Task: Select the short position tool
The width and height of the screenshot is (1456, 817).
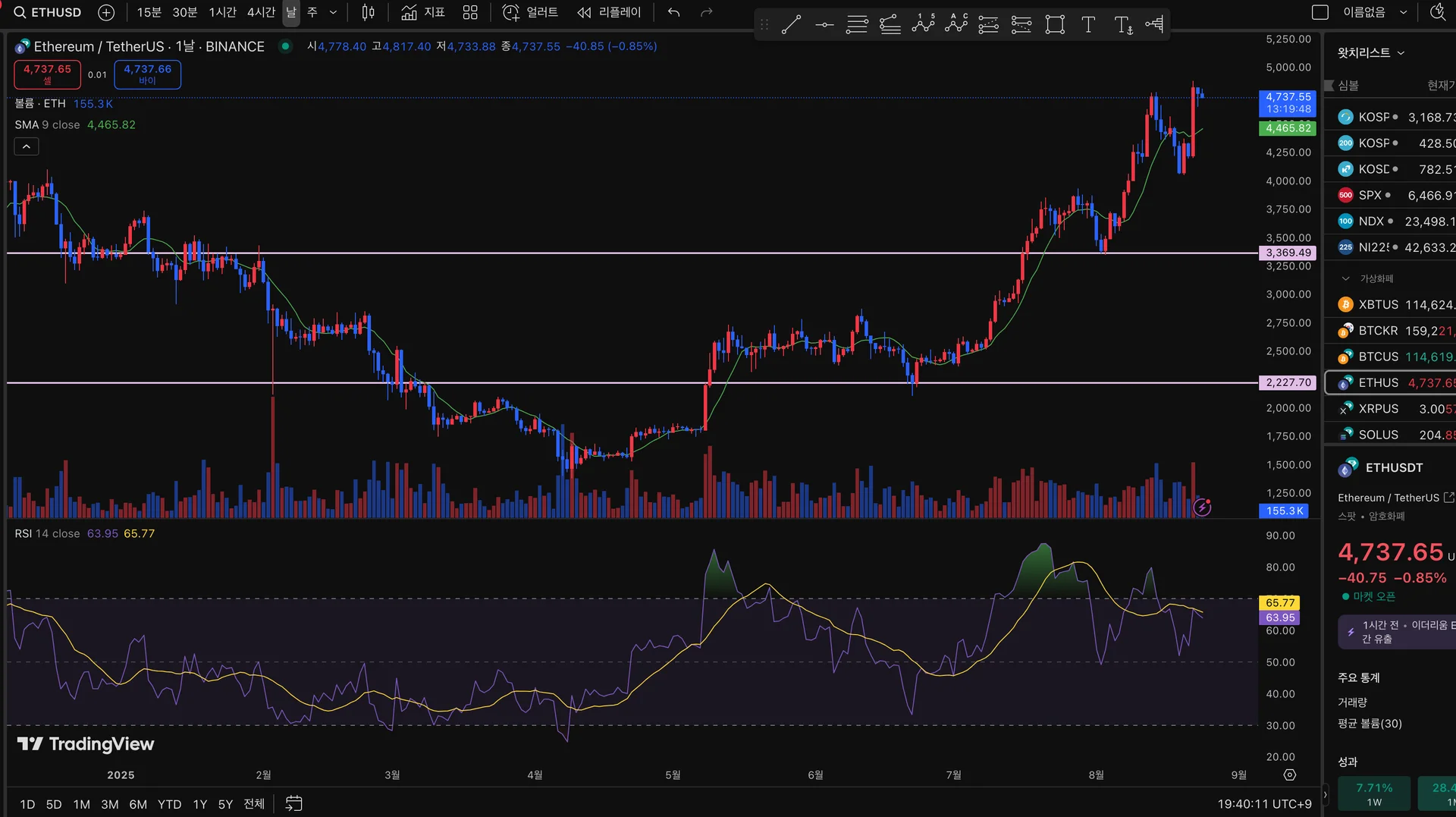Action: 1021,25
